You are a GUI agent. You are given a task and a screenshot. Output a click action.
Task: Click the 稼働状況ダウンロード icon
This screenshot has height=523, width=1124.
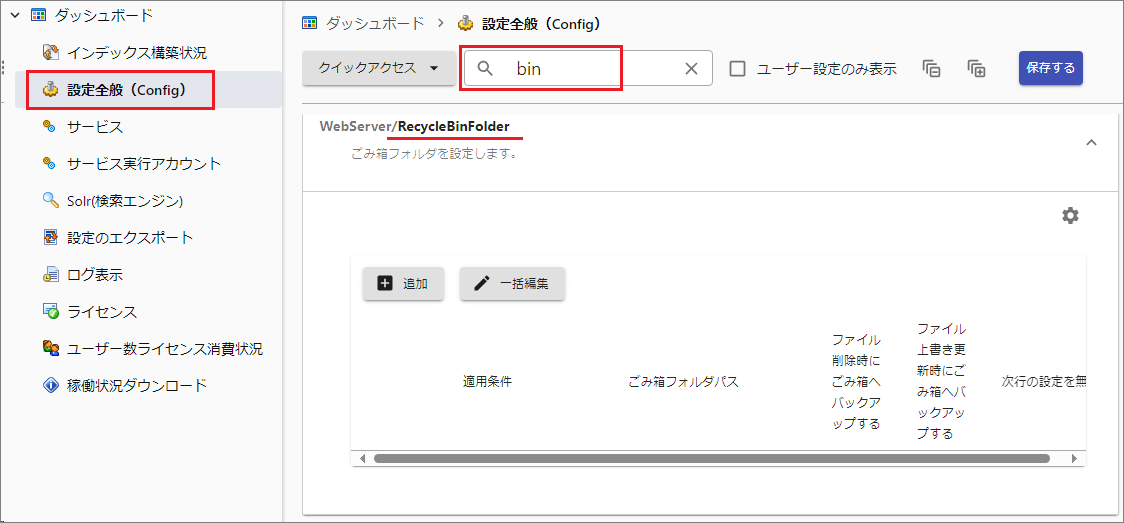(x=51, y=386)
